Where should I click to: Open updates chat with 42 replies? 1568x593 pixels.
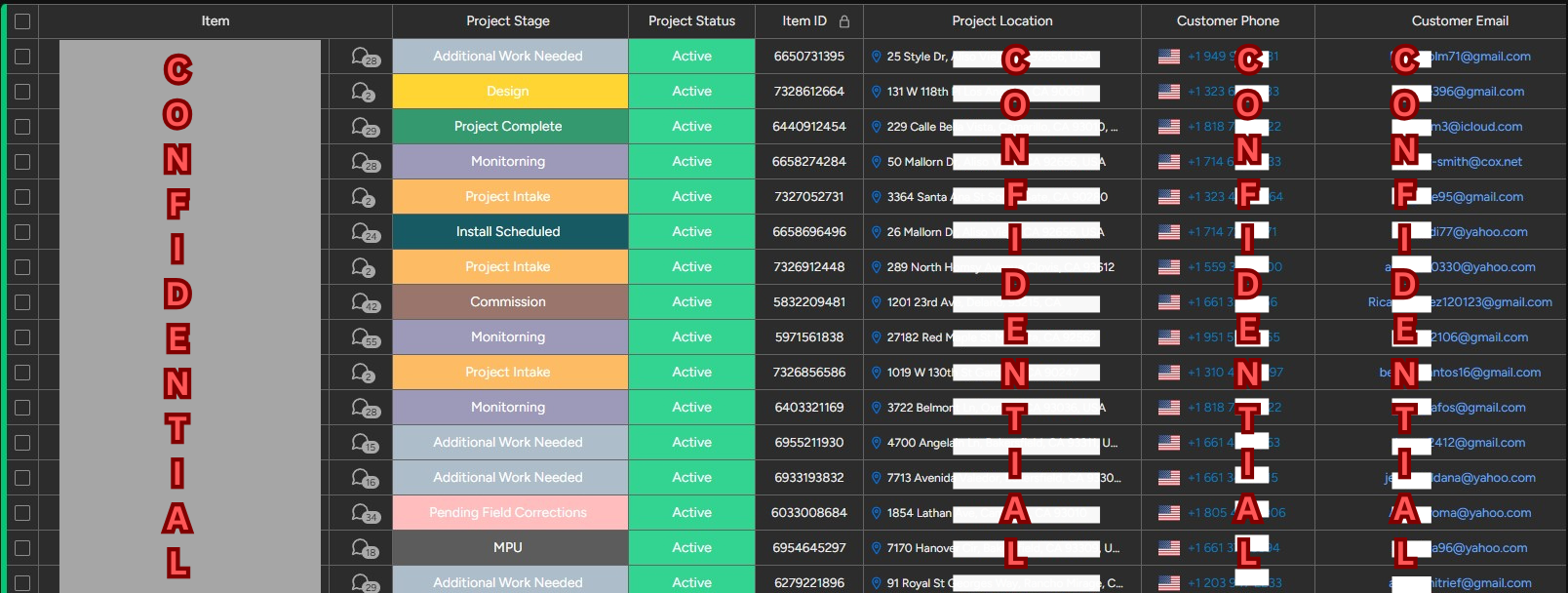point(365,302)
